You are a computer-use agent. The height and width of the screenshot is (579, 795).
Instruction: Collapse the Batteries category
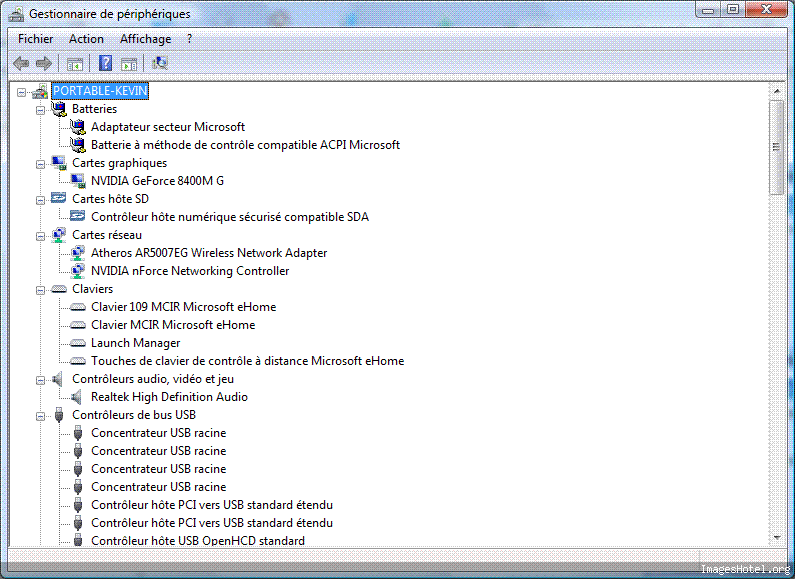41,109
